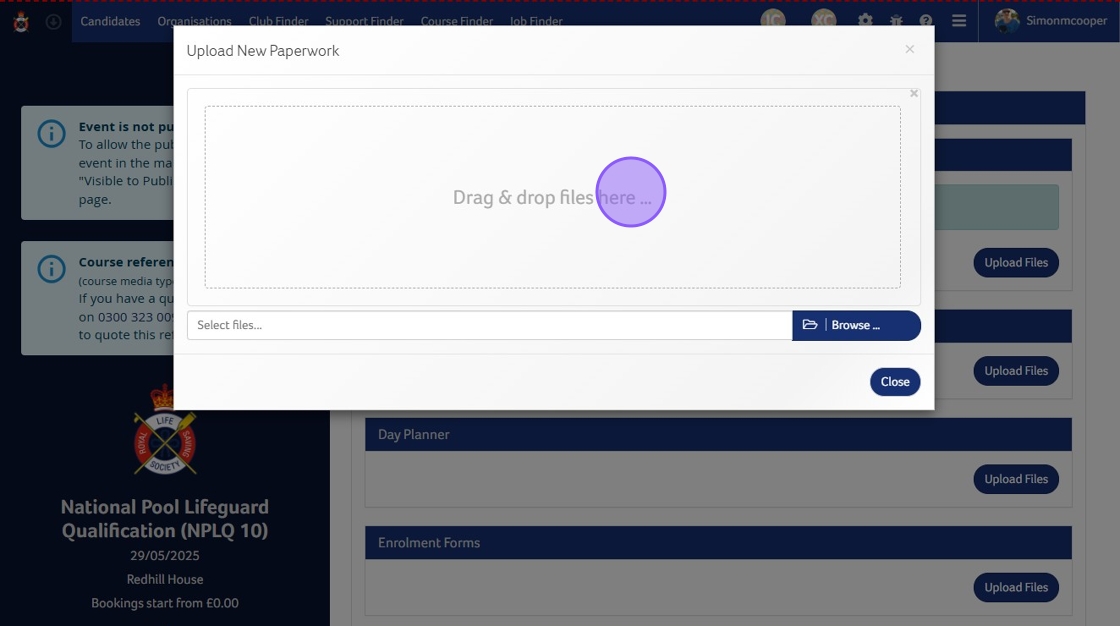Click the Redhill House venue text
Viewport: 1120px width, 626px height.
tap(165, 580)
